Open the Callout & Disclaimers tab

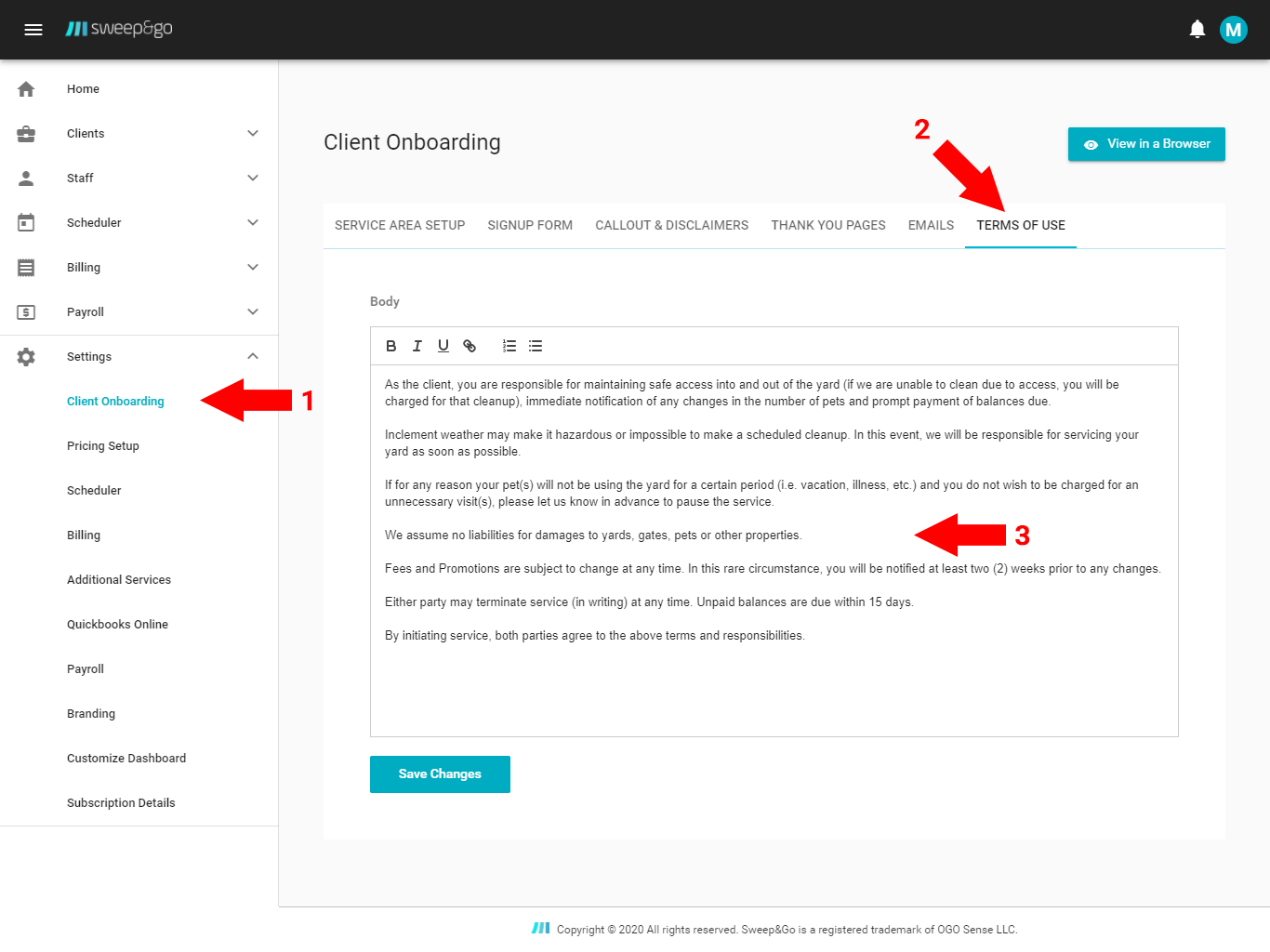[671, 226]
